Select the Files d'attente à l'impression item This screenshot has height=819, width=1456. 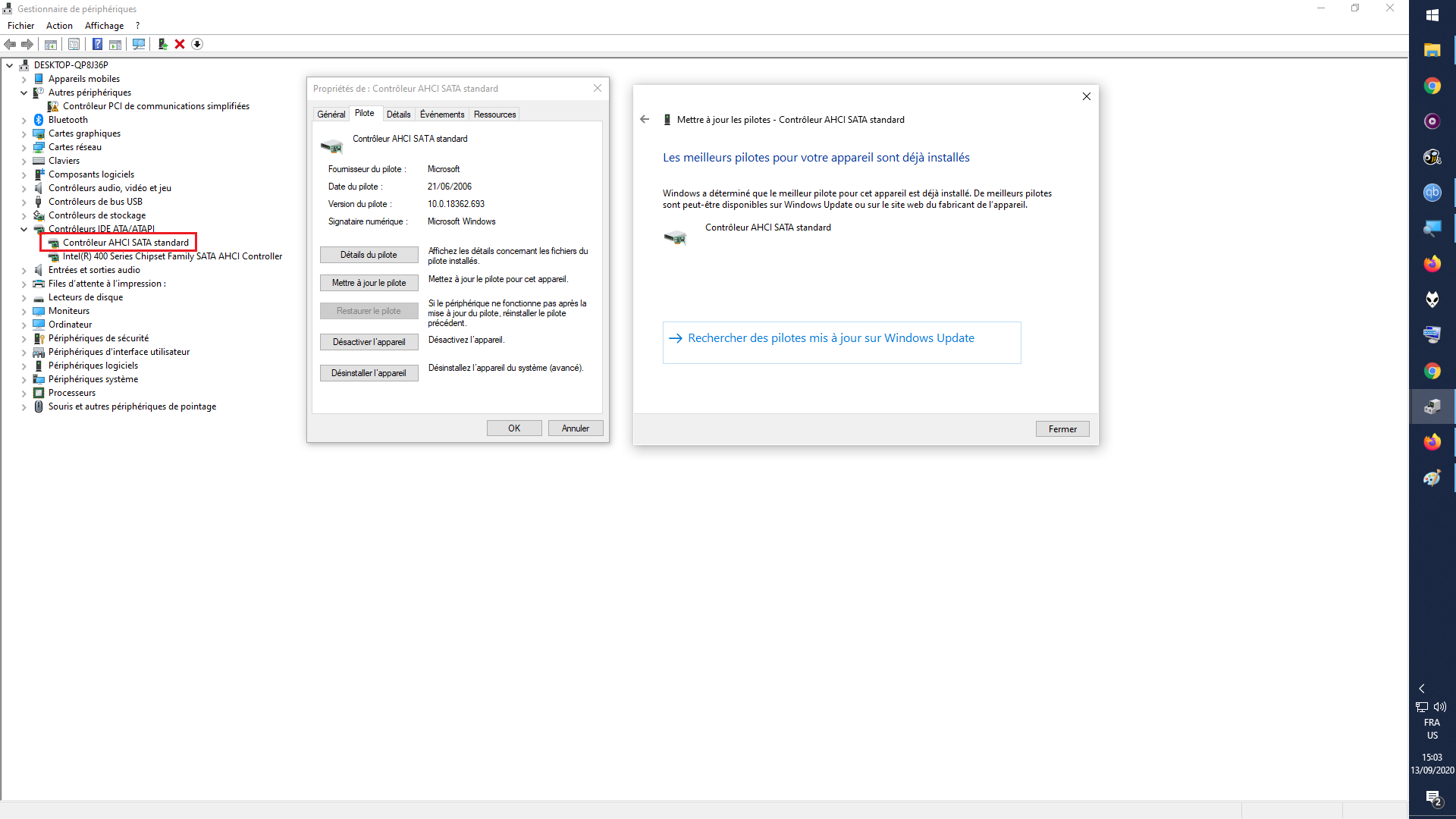[x=107, y=284]
